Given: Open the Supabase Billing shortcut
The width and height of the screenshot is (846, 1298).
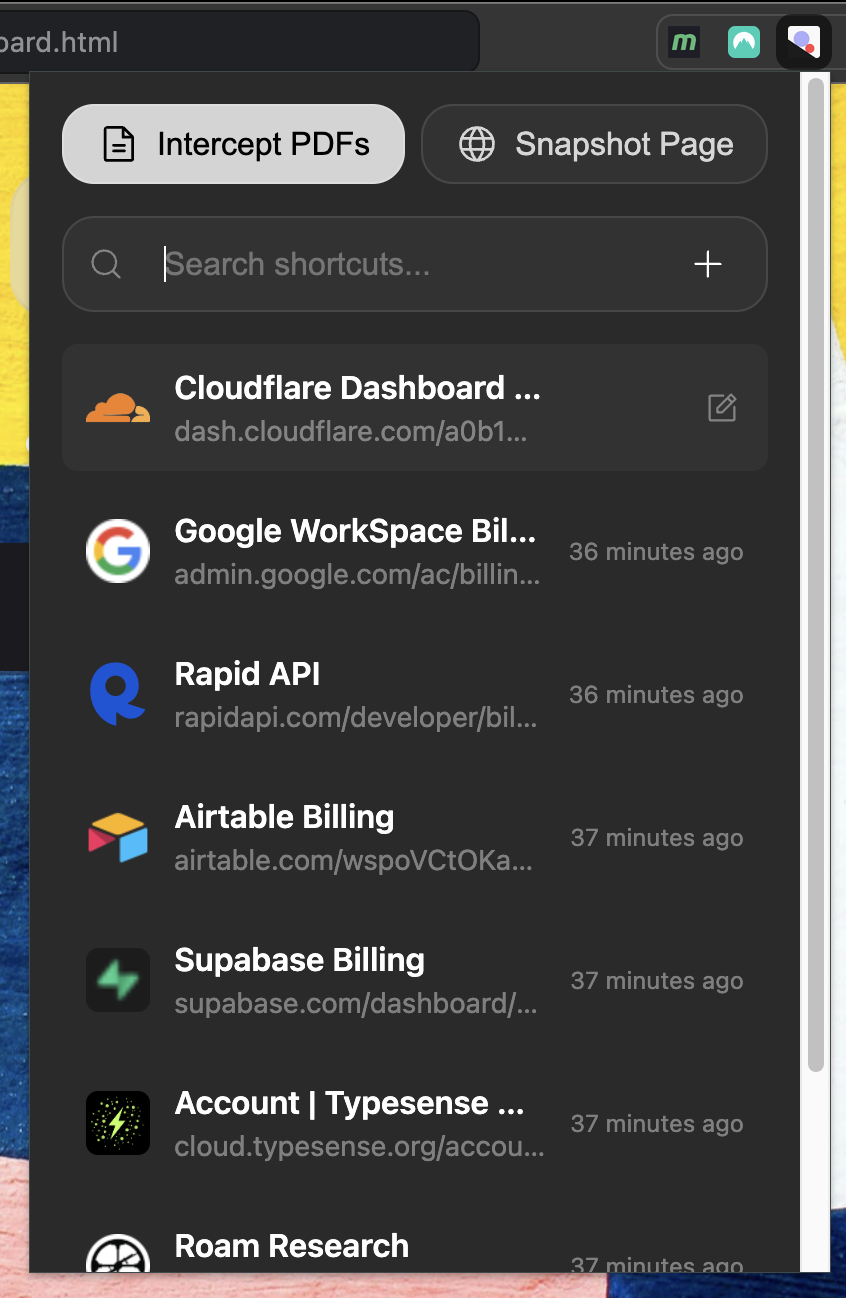Looking at the screenshot, I should pyautogui.click(x=415, y=980).
